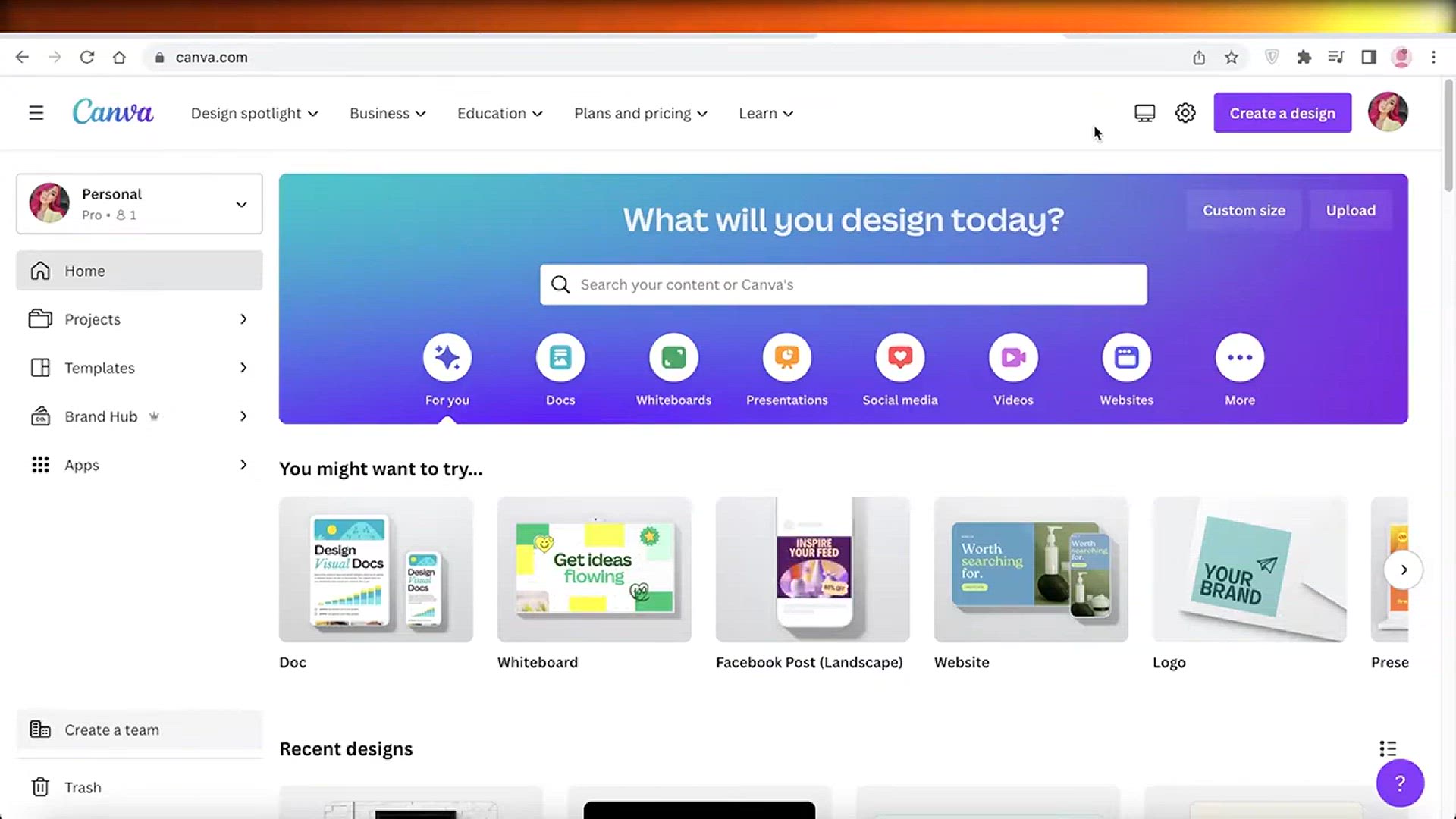Toggle list view for Recent designs

click(1388, 749)
